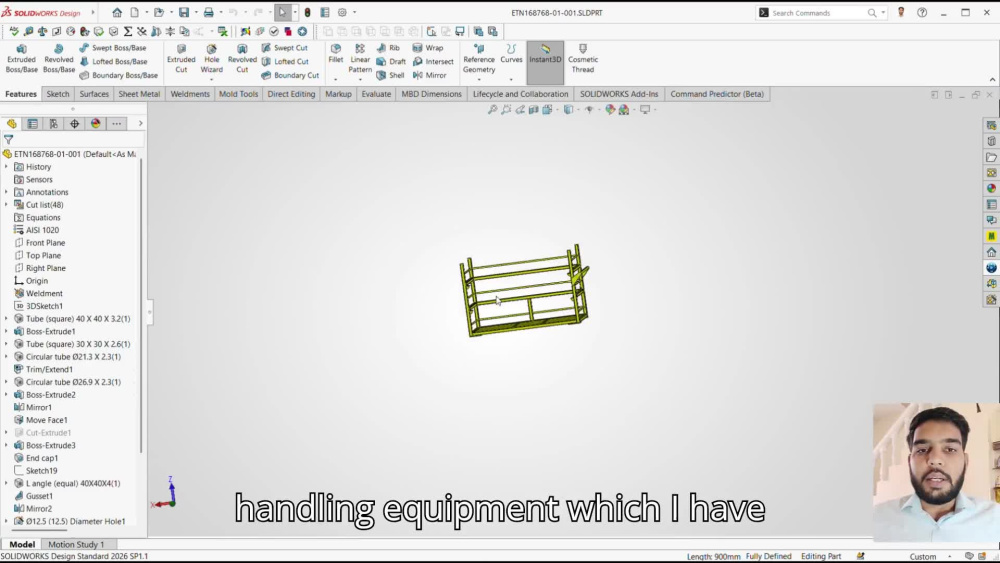Toggle the Instant3D button
Screen dimensions: 1000x563
click(x=545, y=62)
